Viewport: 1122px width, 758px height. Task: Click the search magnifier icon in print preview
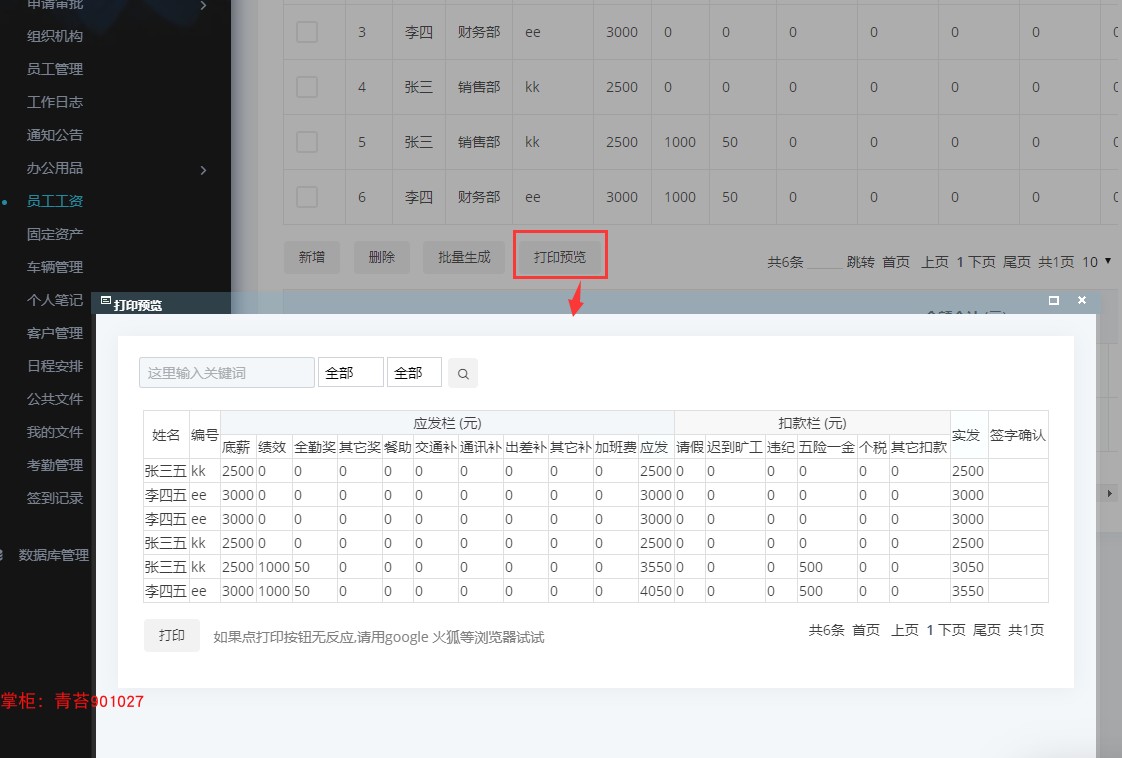pos(463,374)
